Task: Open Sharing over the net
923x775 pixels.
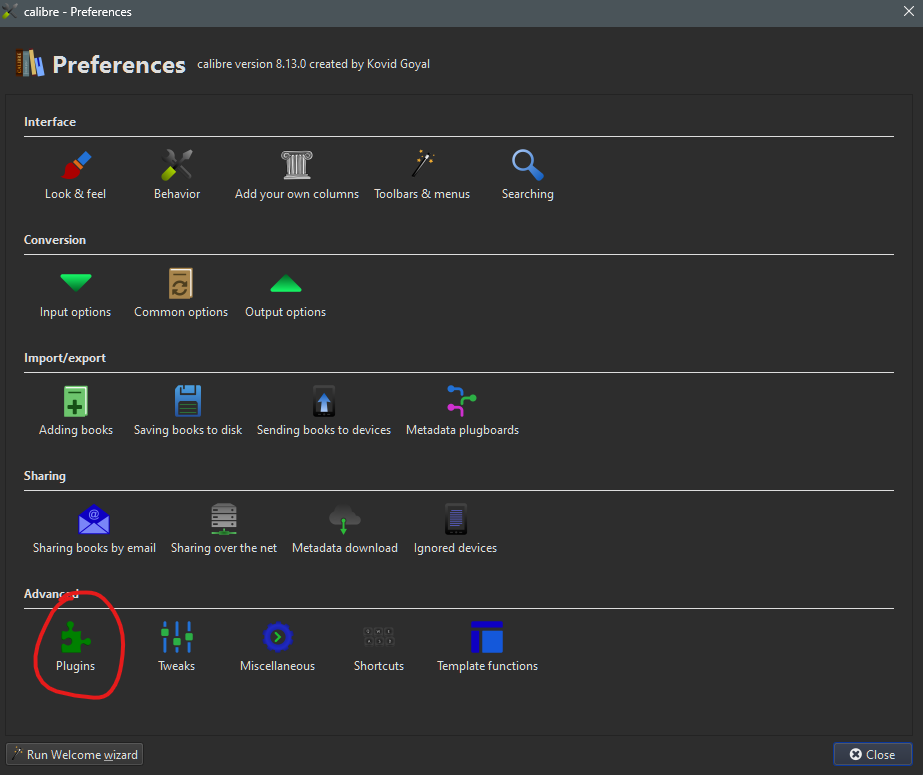Action: point(223,528)
